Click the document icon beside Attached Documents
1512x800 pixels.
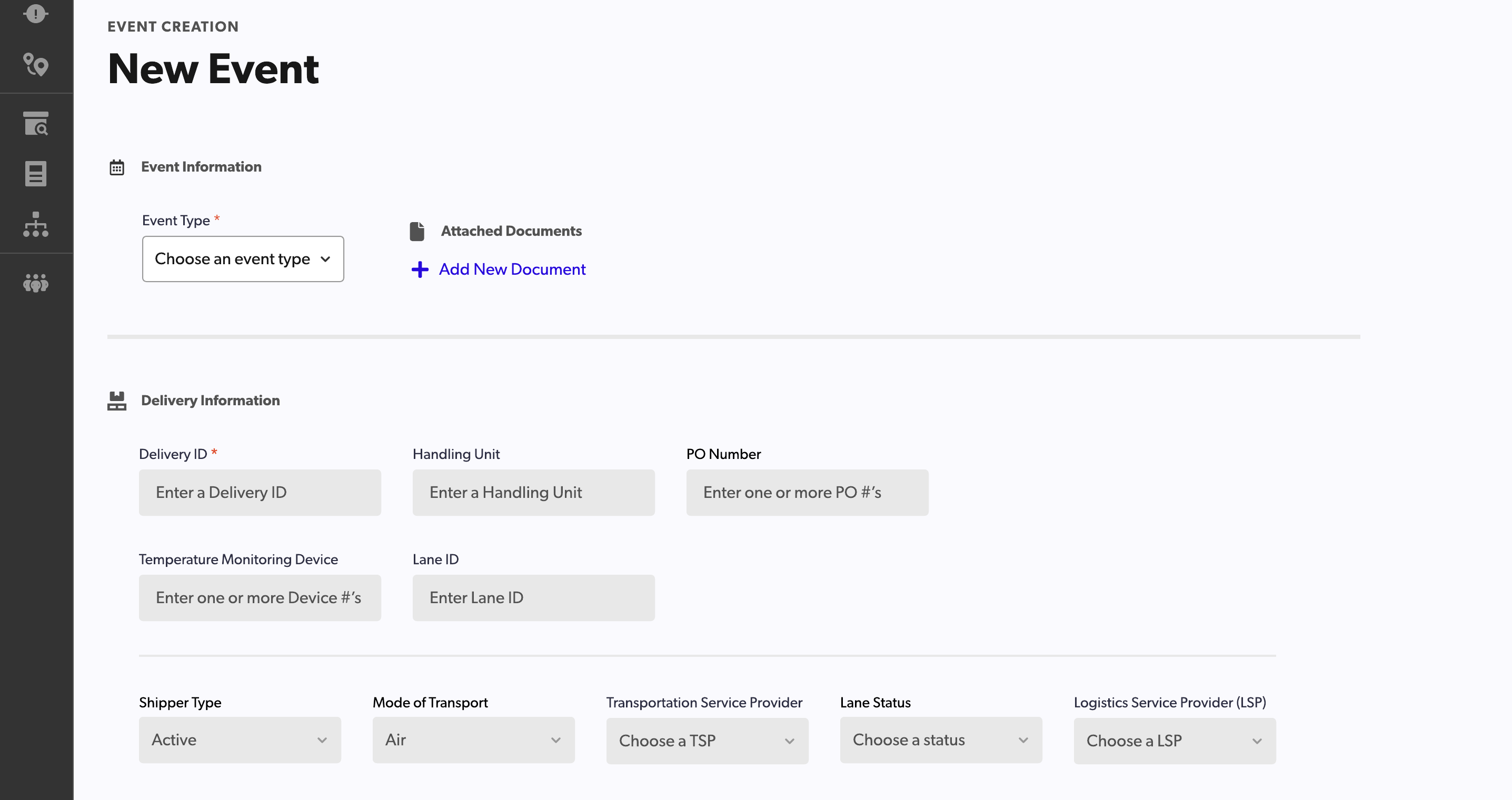click(x=417, y=231)
